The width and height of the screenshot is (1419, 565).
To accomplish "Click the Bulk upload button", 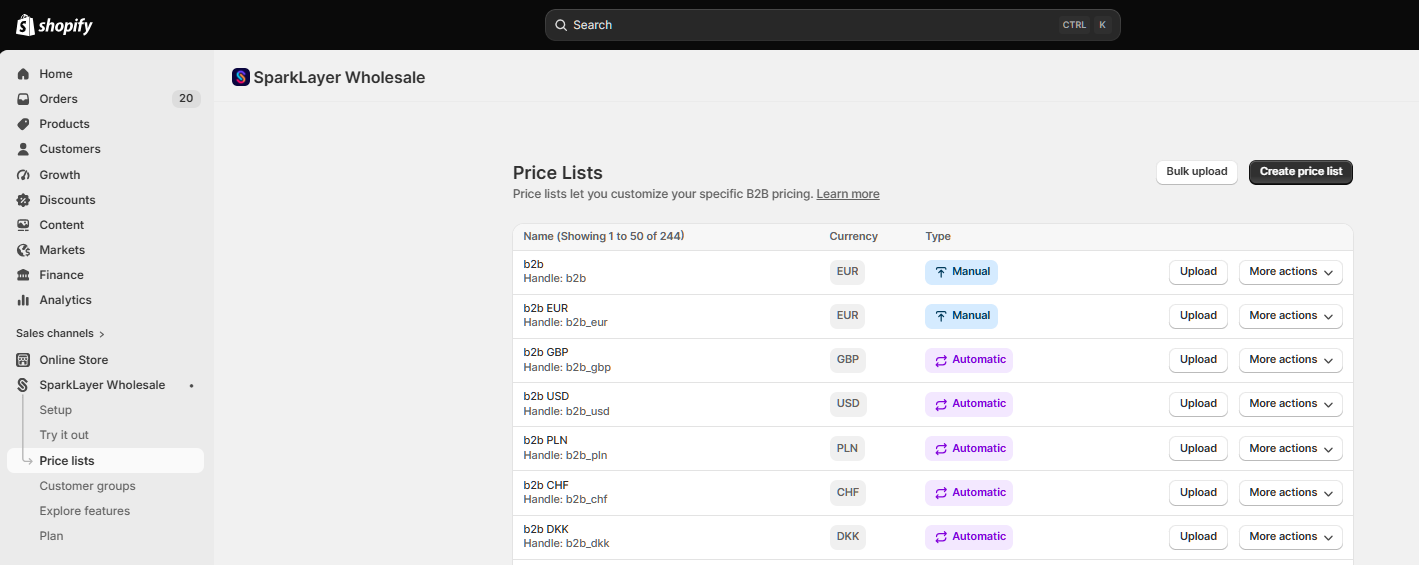I will click(1197, 172).
